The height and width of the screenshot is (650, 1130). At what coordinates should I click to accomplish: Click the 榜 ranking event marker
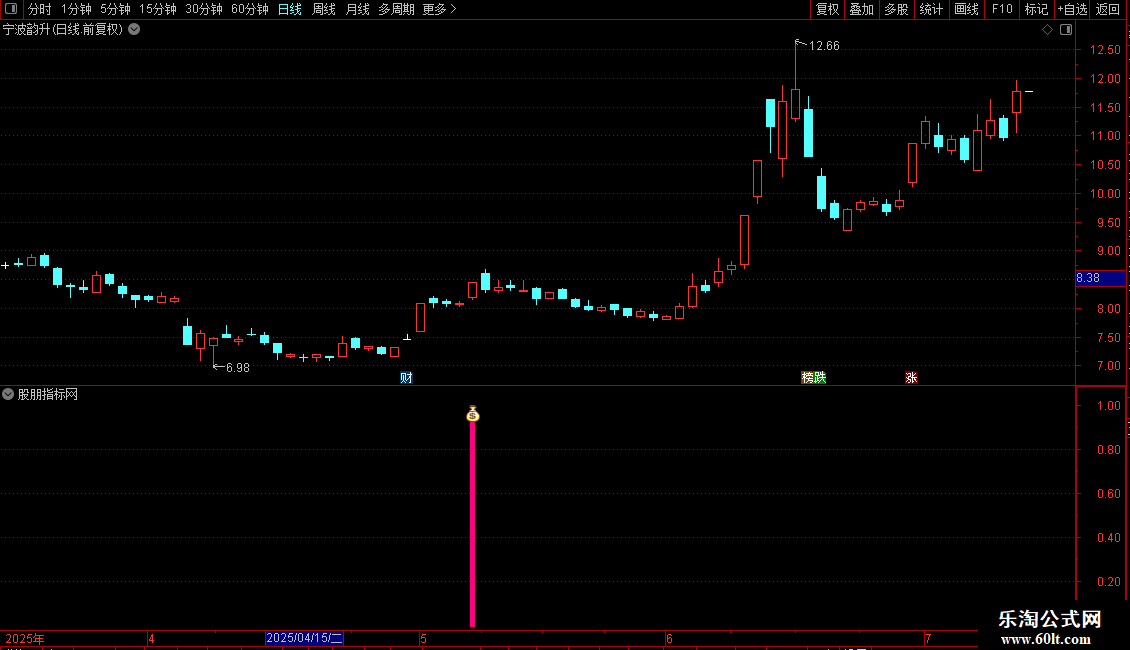807,378
